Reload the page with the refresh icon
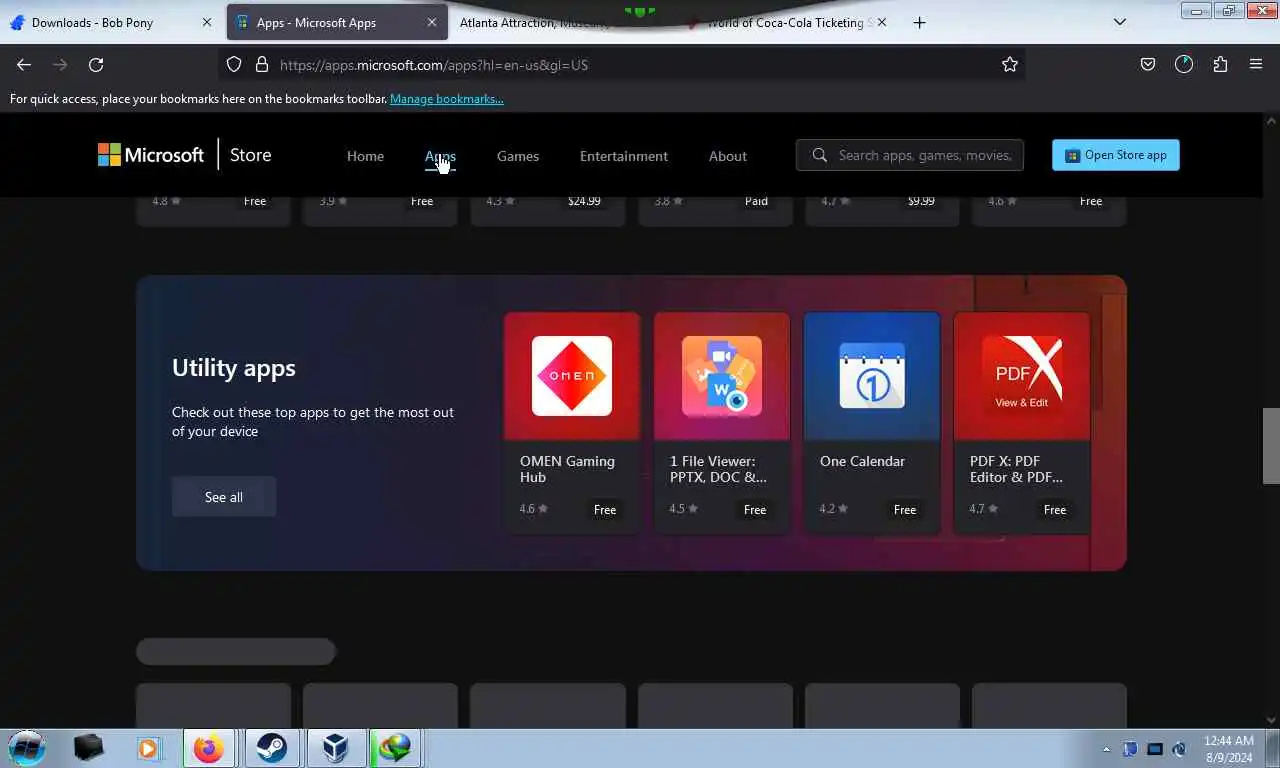Viewport: 1280px width, 768px height. pos(96,64)
